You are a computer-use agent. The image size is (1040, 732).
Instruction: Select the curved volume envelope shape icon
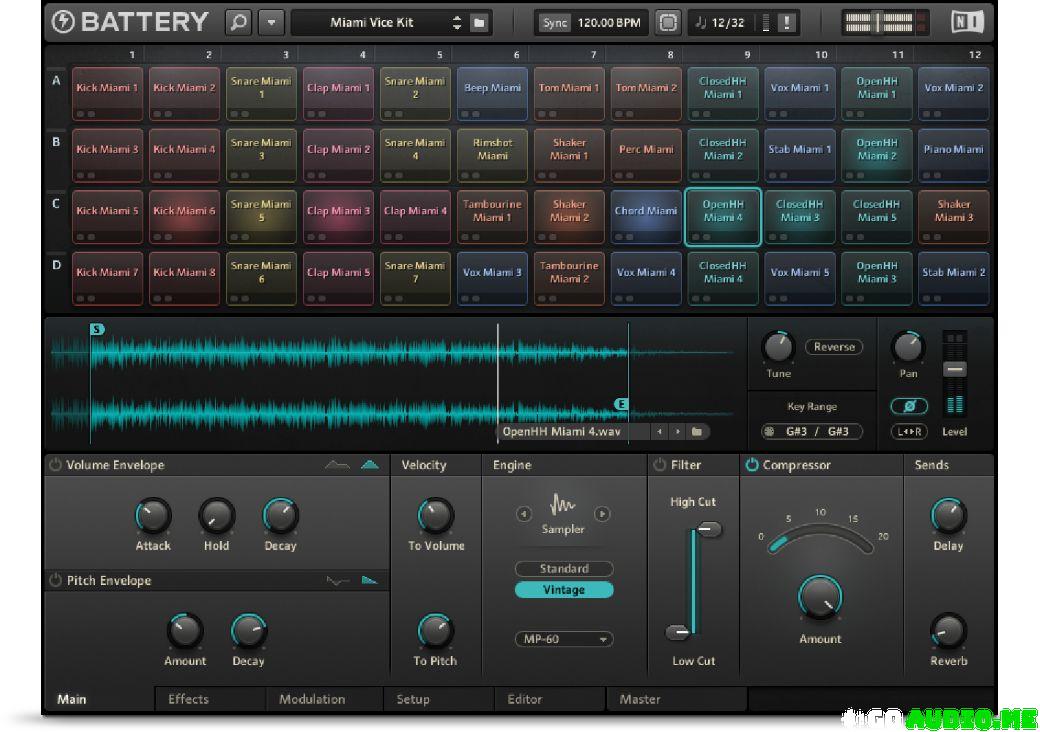click(x=337, y=465)
